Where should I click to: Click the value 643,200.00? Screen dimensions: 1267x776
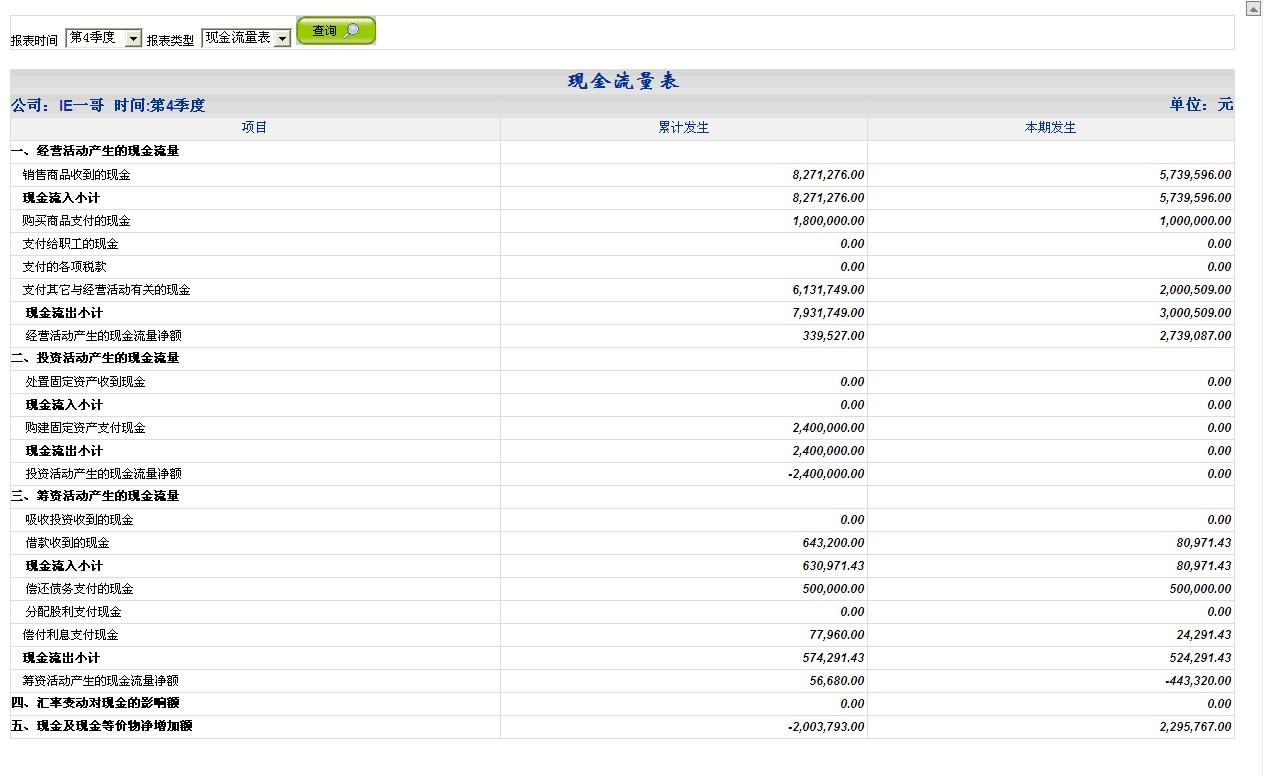point(833,543)
